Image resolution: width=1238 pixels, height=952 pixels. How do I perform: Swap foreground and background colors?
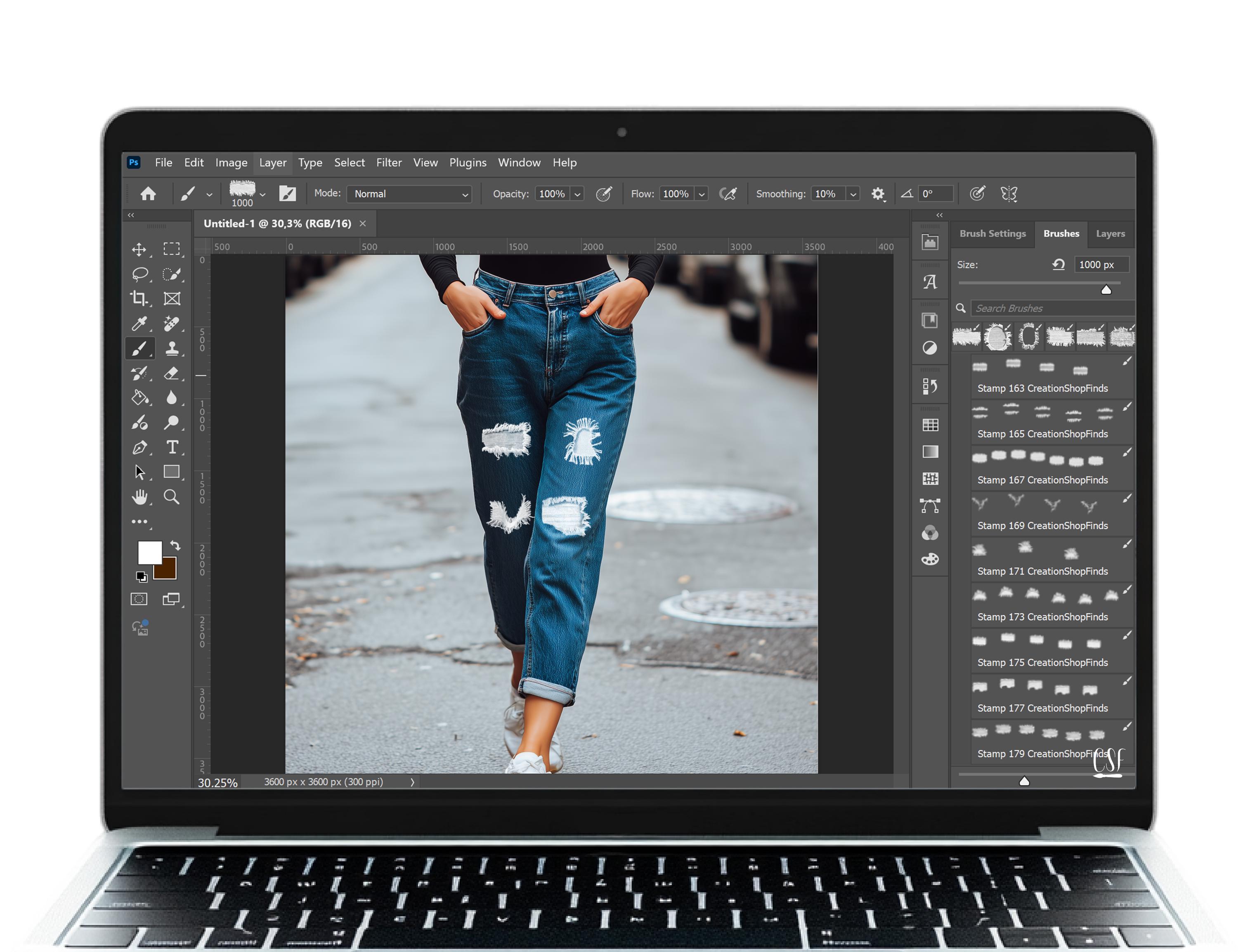175,546
